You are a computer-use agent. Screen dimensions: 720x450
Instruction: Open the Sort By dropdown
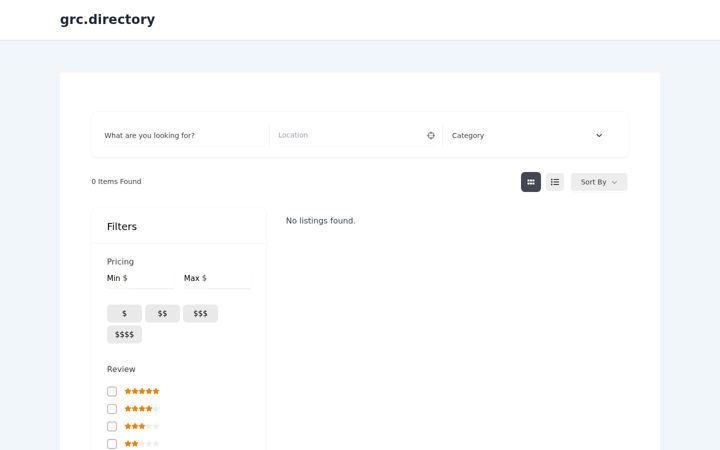(x=599, y=182)
